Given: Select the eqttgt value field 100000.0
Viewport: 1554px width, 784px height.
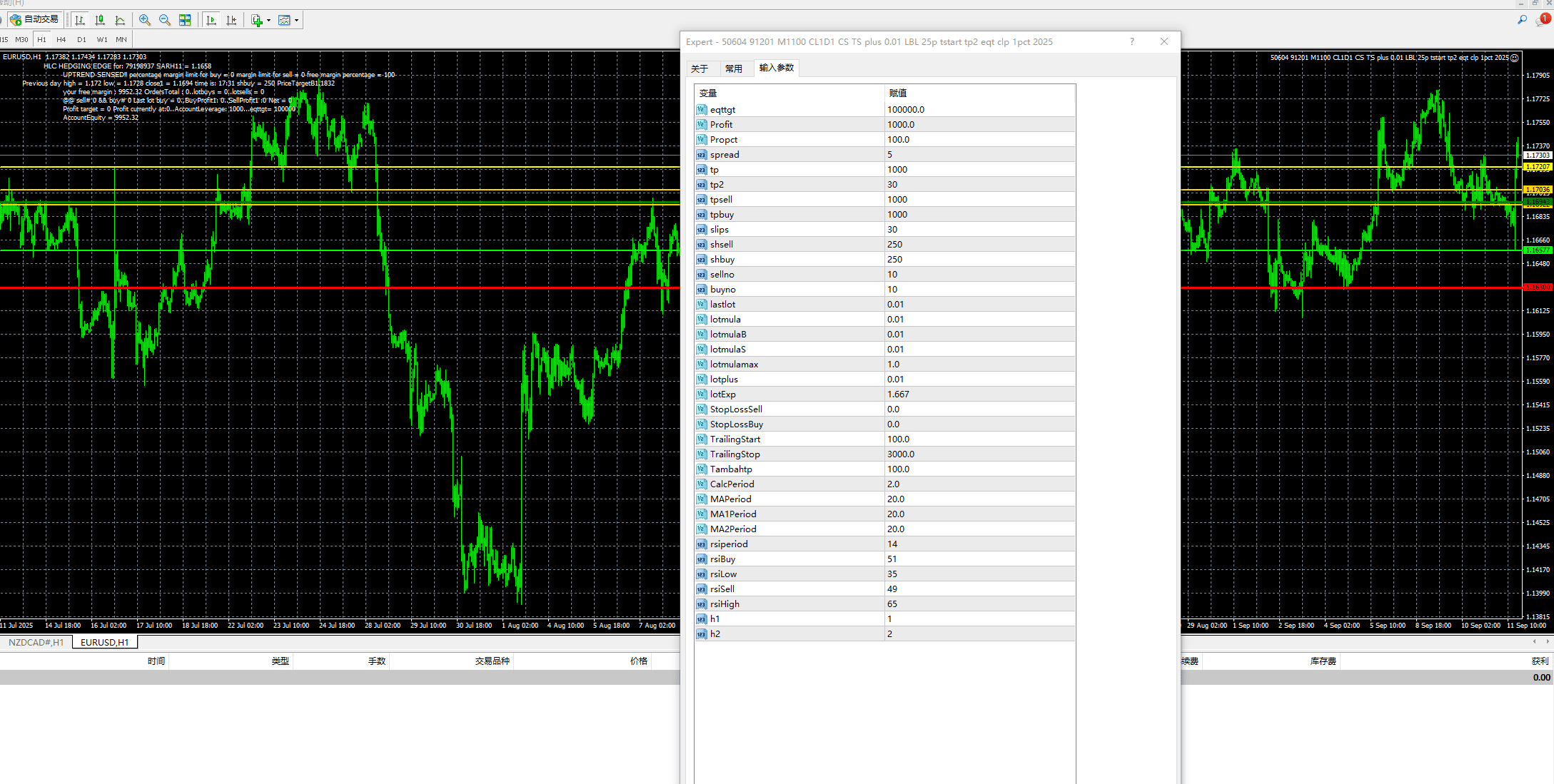Looking at the screenshot, I should tap(979, 109).
